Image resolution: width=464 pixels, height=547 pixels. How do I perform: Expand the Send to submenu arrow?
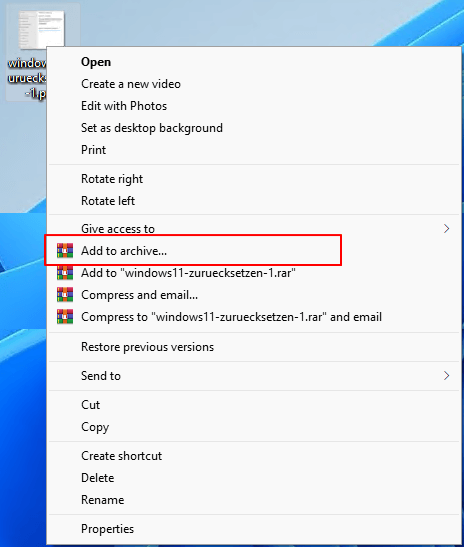coord(446,376)
